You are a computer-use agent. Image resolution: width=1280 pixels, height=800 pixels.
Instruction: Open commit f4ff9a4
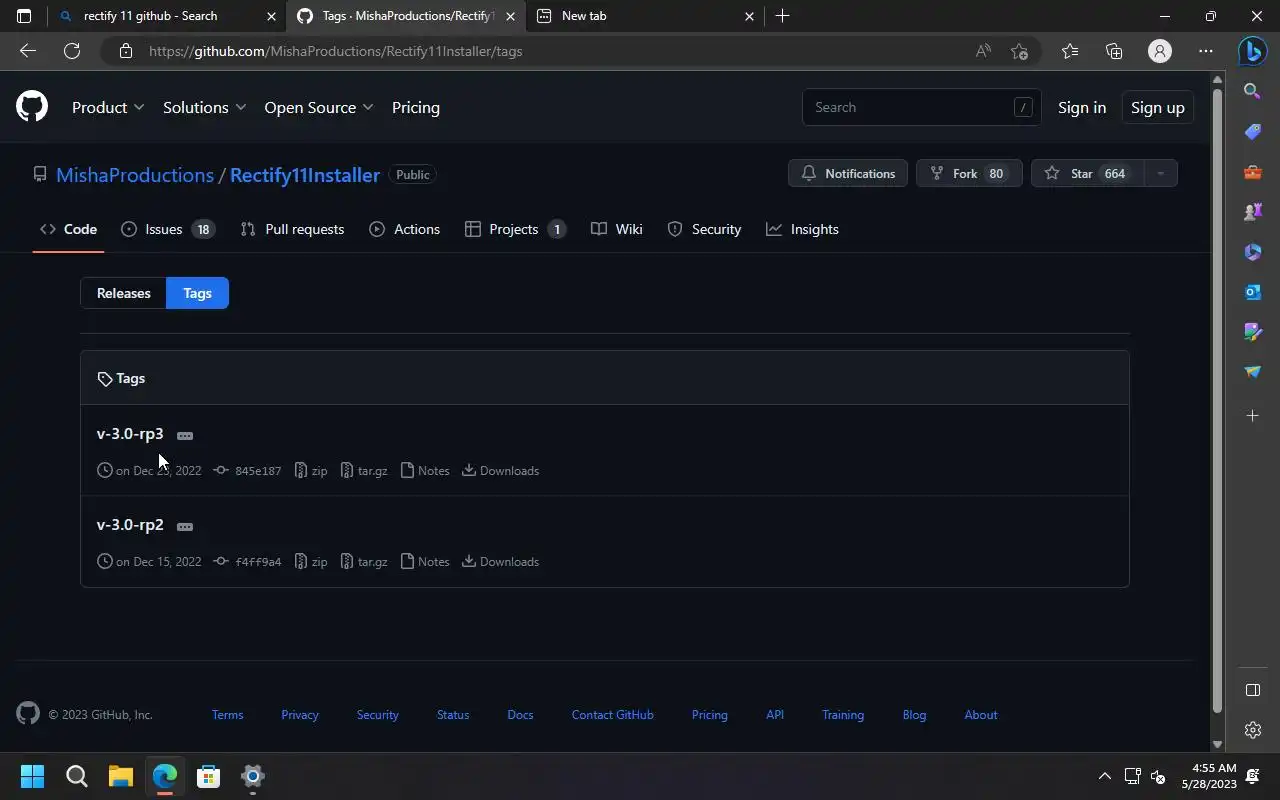247,561
